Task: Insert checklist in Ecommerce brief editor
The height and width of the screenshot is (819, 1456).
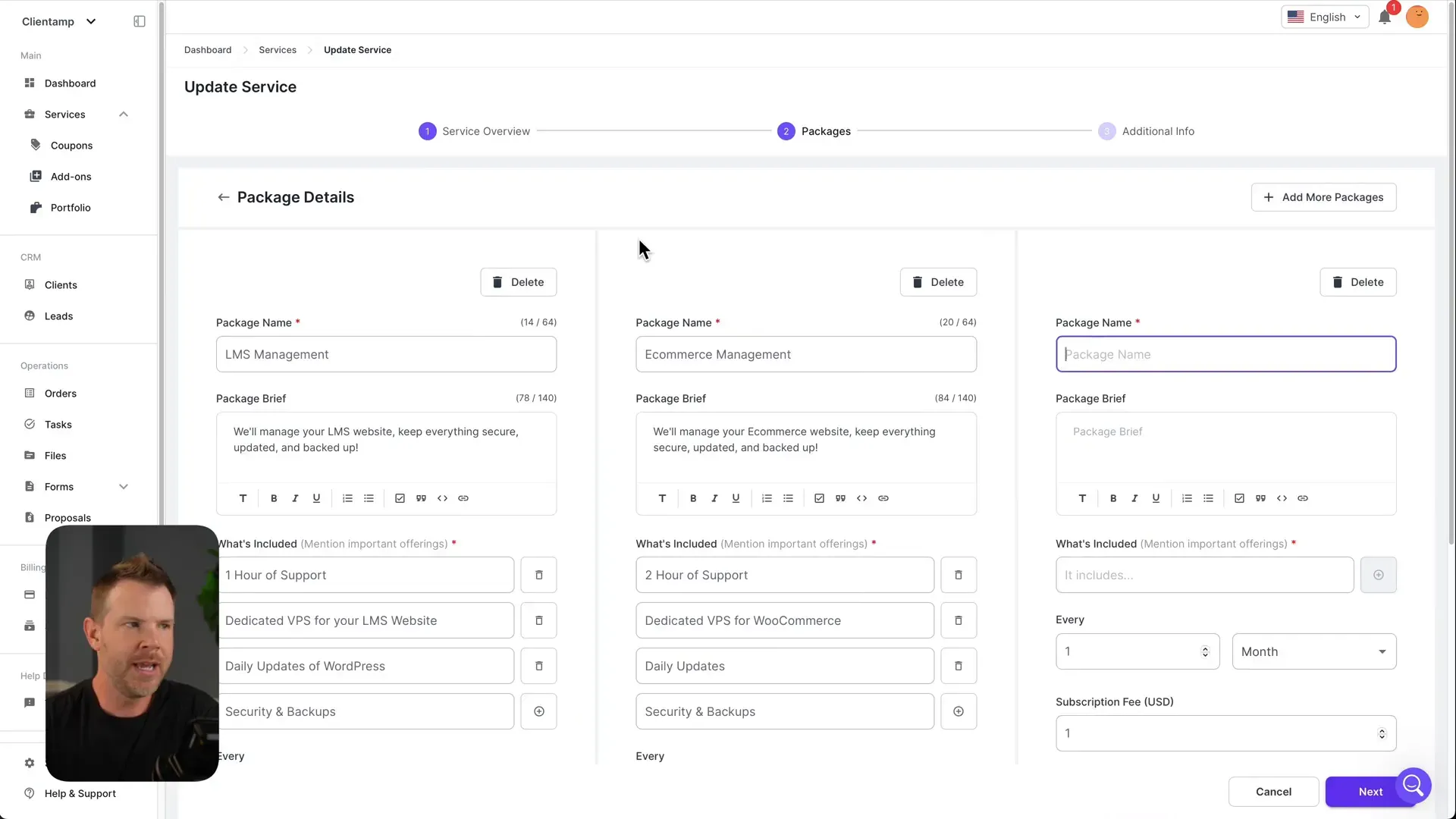Action: pyautogui.click(x=819, y=498)
